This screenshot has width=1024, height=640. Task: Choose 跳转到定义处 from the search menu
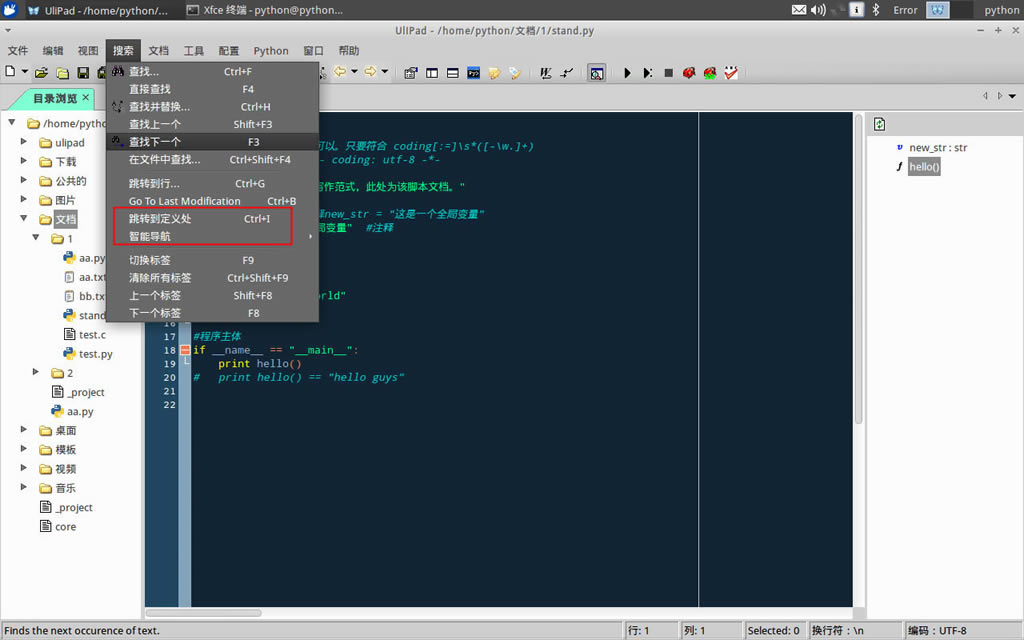[160, 219]
